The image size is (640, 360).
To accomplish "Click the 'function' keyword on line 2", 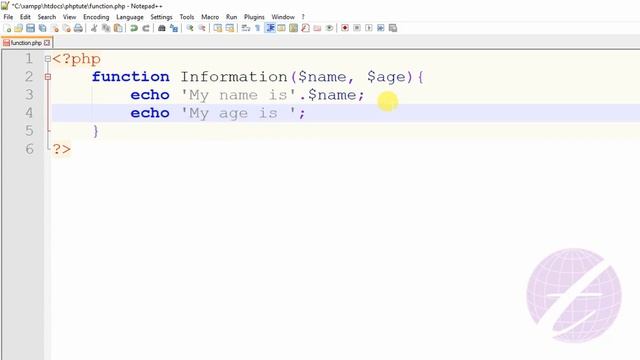I will (131, 77).
